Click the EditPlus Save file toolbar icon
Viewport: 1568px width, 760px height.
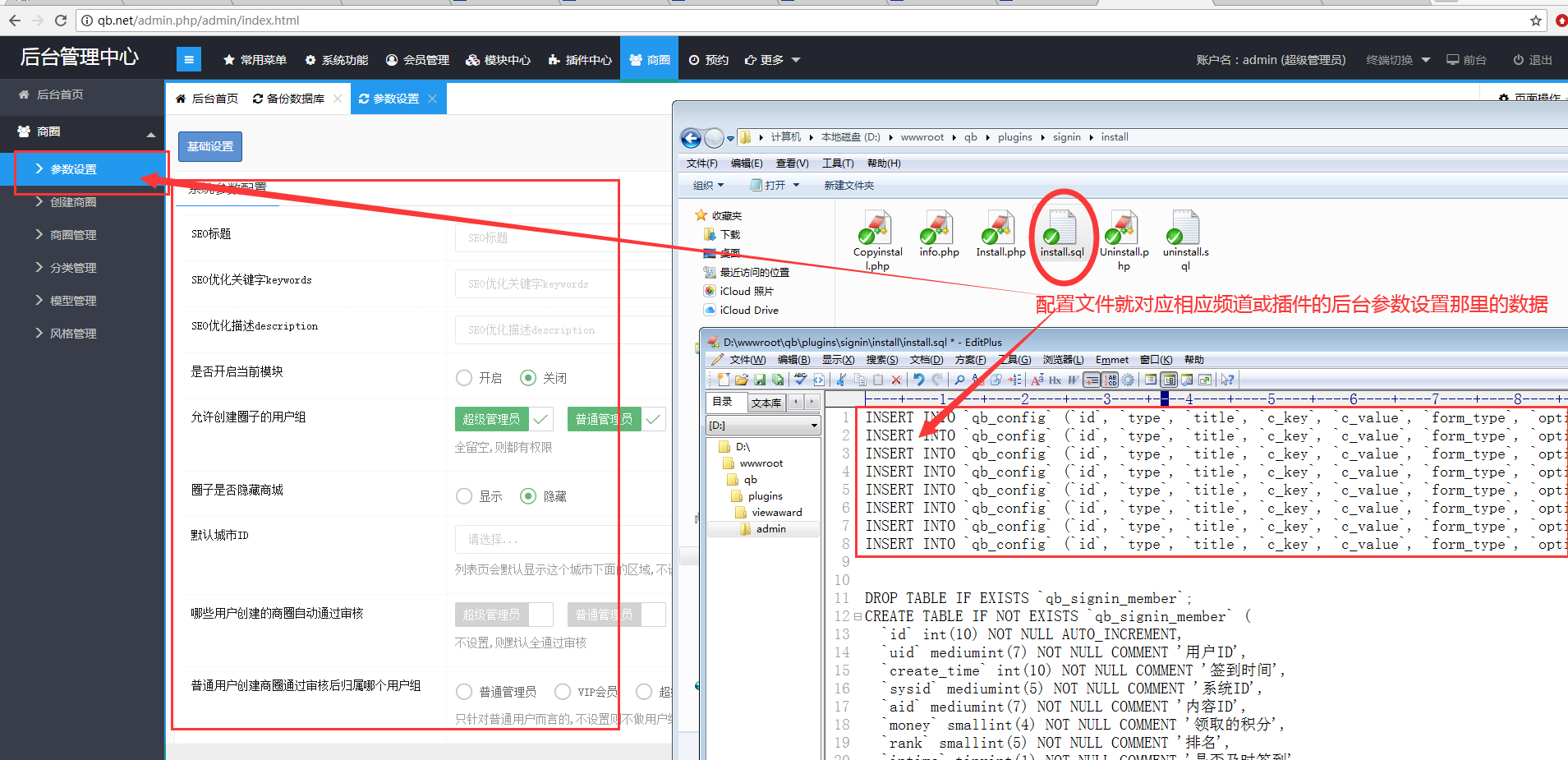(x=760, y=380)
